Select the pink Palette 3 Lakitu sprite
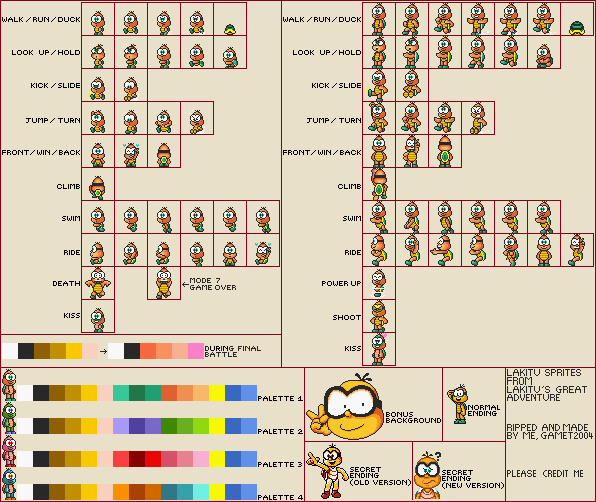596x502 pixels. click(9, 451)
